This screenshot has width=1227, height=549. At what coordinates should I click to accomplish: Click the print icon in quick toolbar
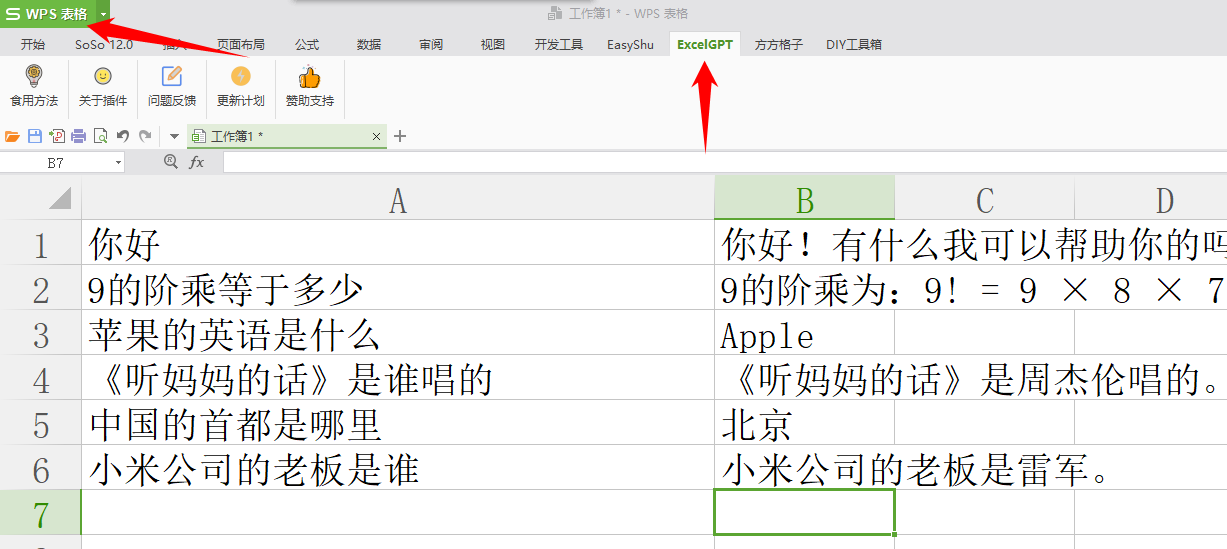78,136
